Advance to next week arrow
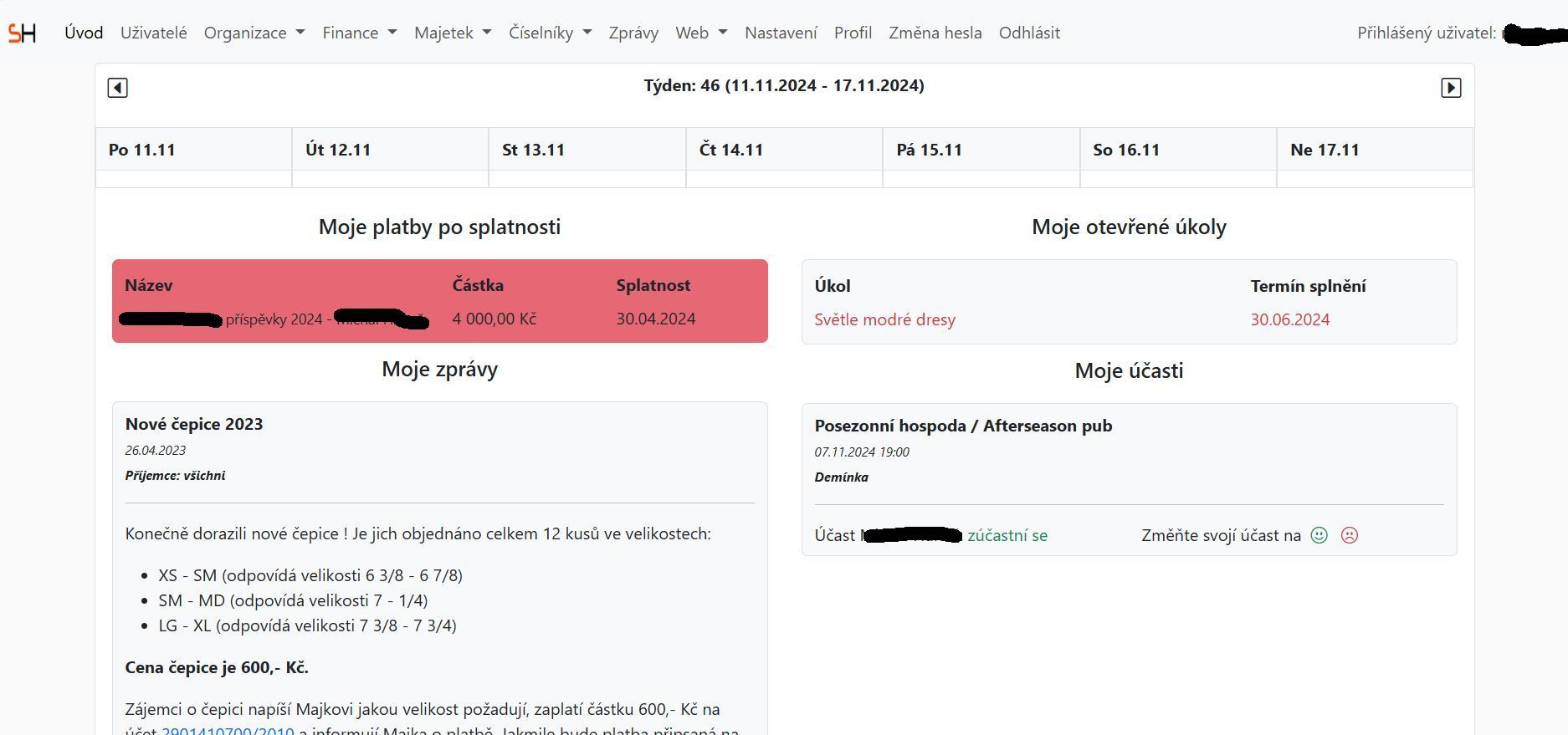Screen dimensions: 1568x735 click(1450, 88)
